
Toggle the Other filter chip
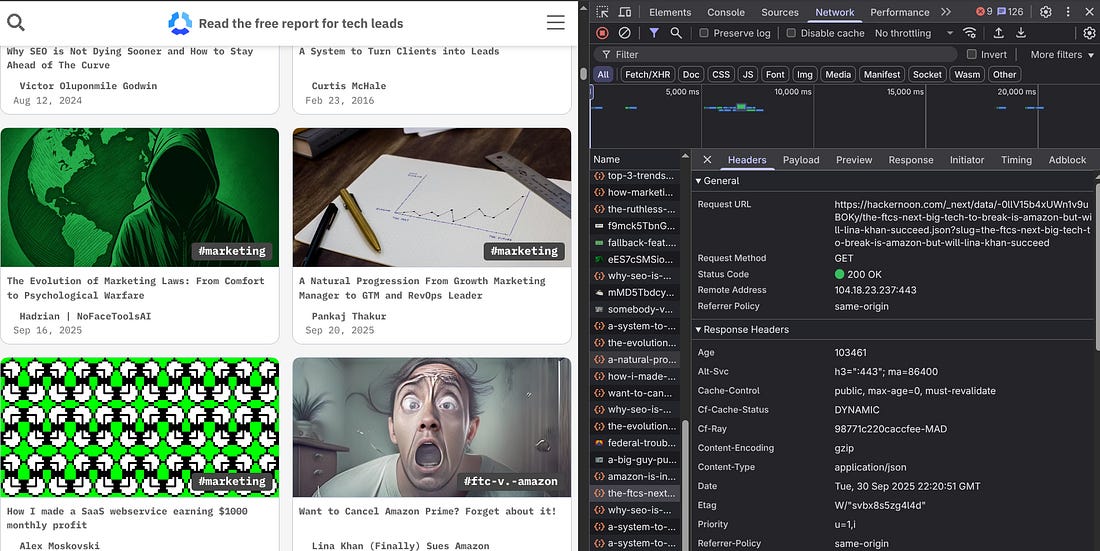tap(1005, 74)
